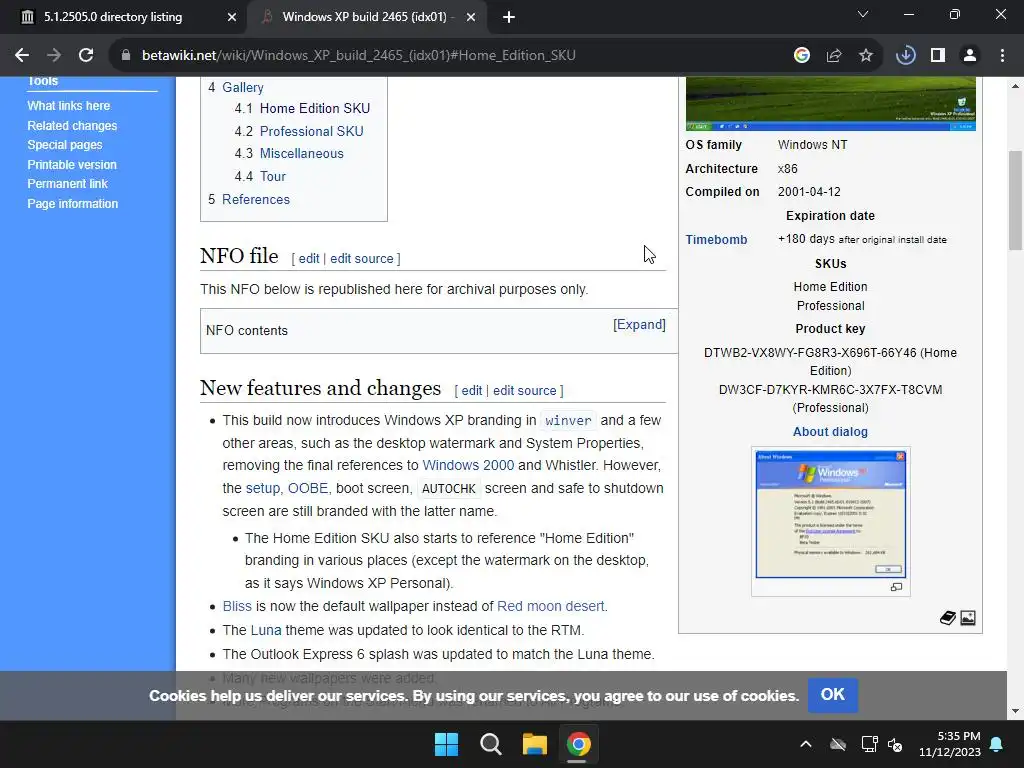Image resolution: width=1024 pixels, height=768 pixels.
Task: Open the Chrome downloads icon
Action: coord(905,56)
